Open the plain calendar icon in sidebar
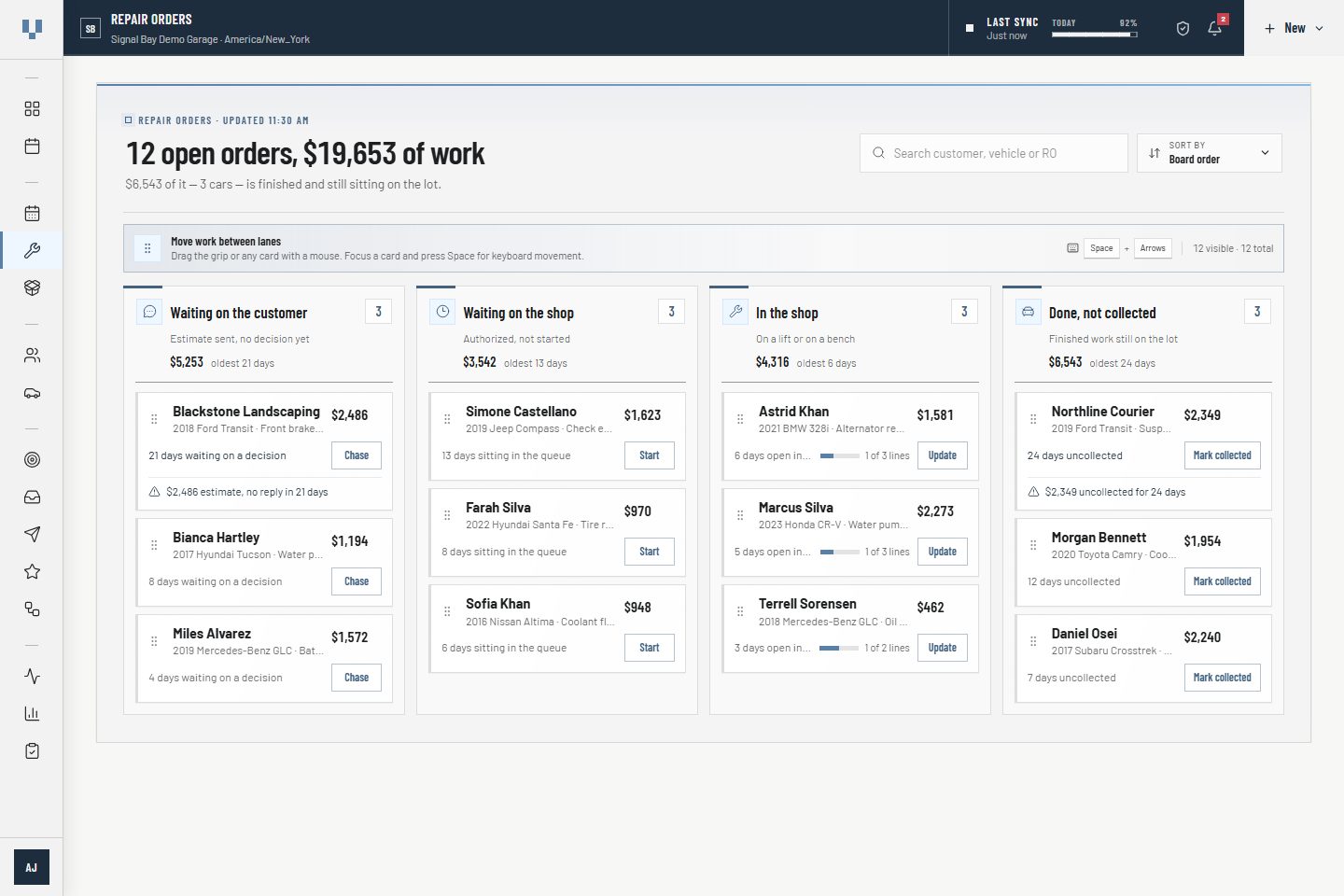The width and height of the screenshot is (1344, 896). 32,147
